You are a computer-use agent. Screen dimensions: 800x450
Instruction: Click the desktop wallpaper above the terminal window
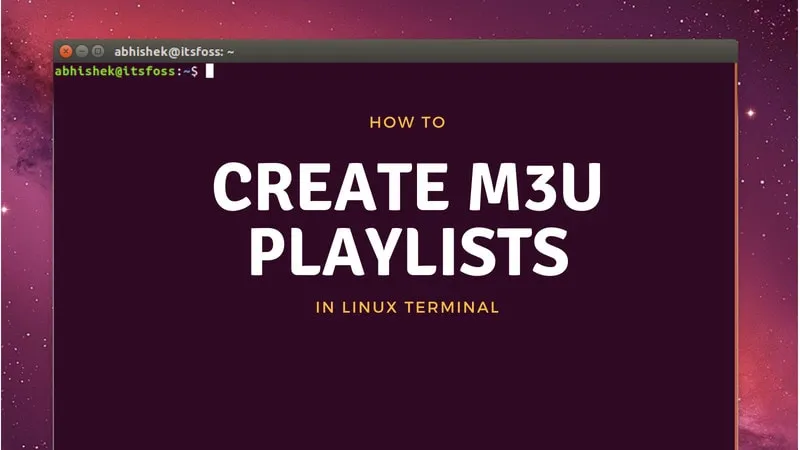(400, 18)
